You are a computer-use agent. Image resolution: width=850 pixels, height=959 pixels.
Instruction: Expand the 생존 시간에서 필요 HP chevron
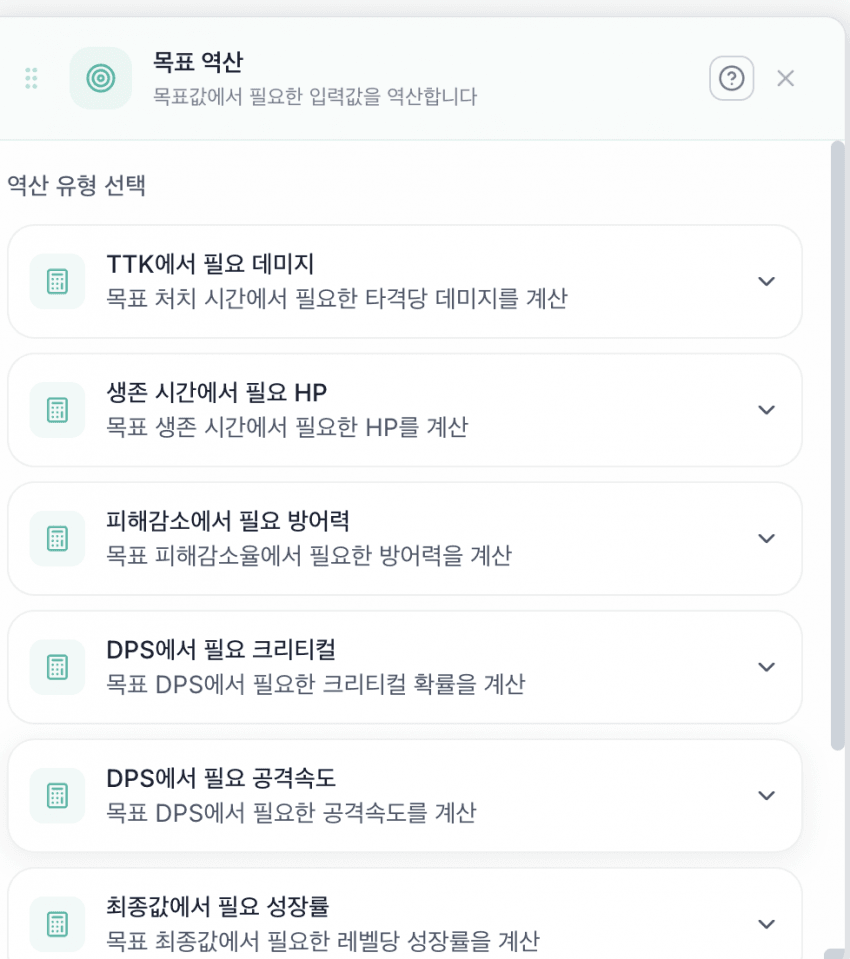coord(766,410)
